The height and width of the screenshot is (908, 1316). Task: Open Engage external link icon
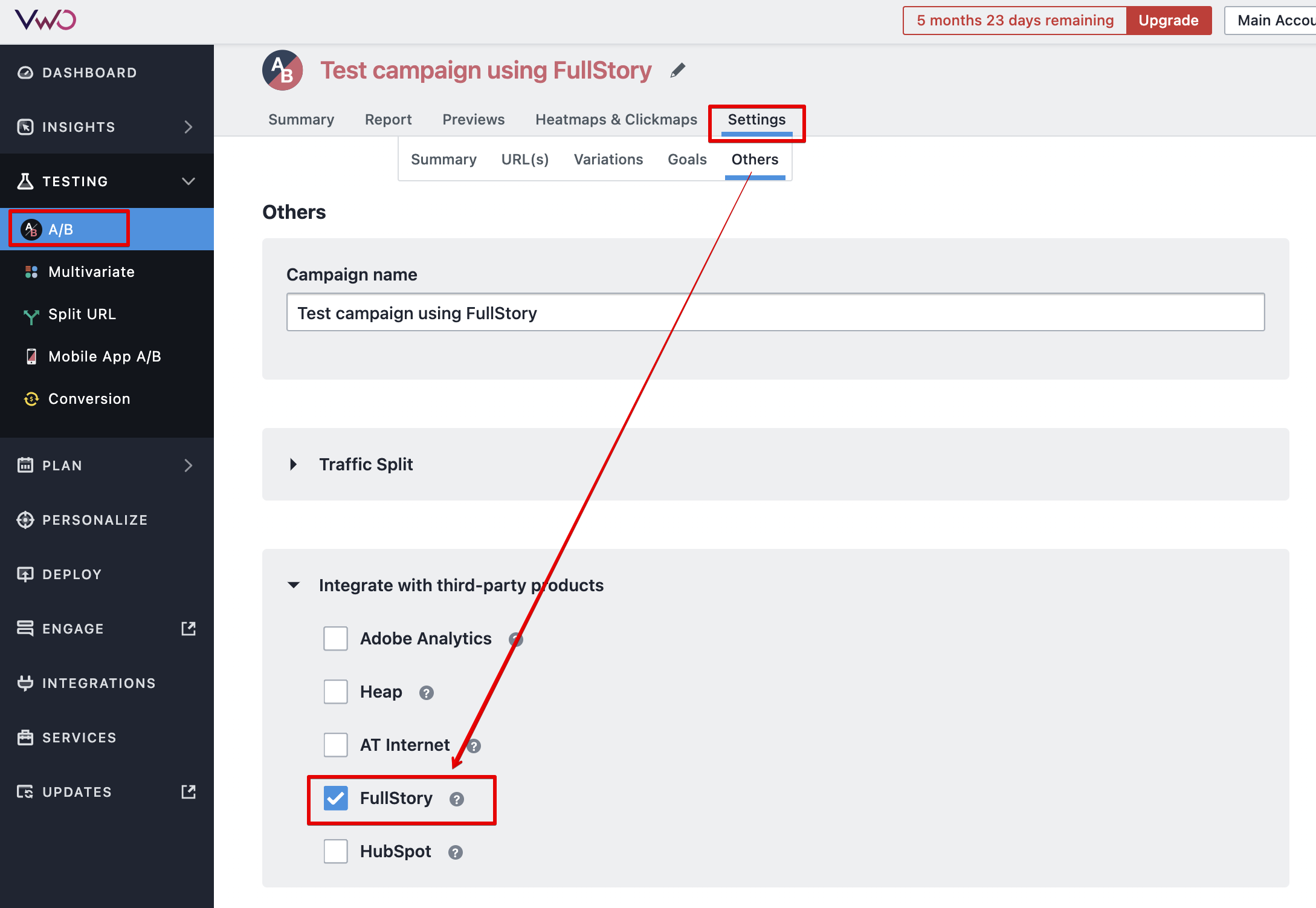coord(189,629)
